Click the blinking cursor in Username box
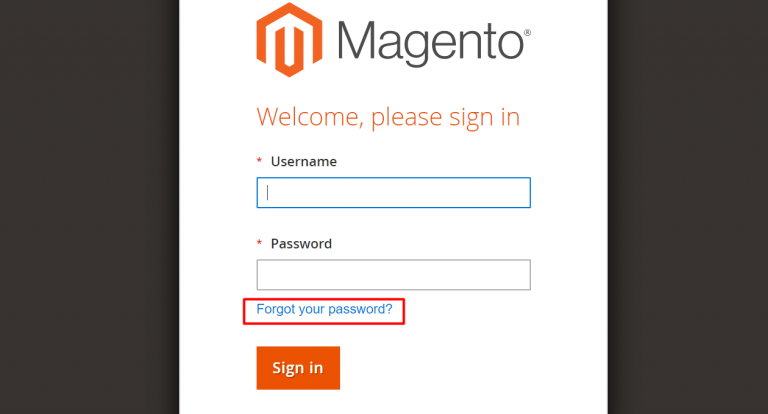Viewport: 768px width, 414px height. click(x=267, y=193)
